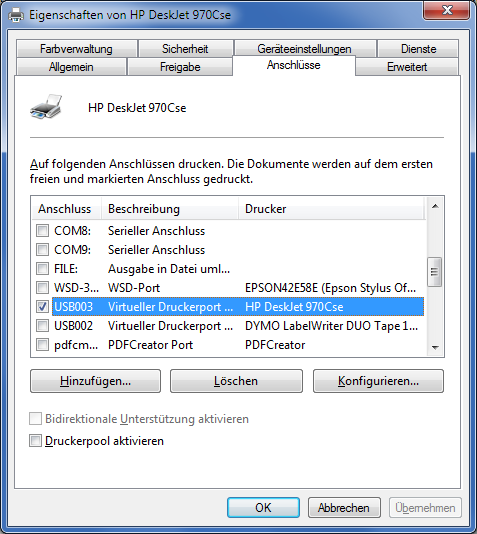This screenshot has height=534, width=477.
Task: Click the printer icon in the title bar
Action: 16,15
